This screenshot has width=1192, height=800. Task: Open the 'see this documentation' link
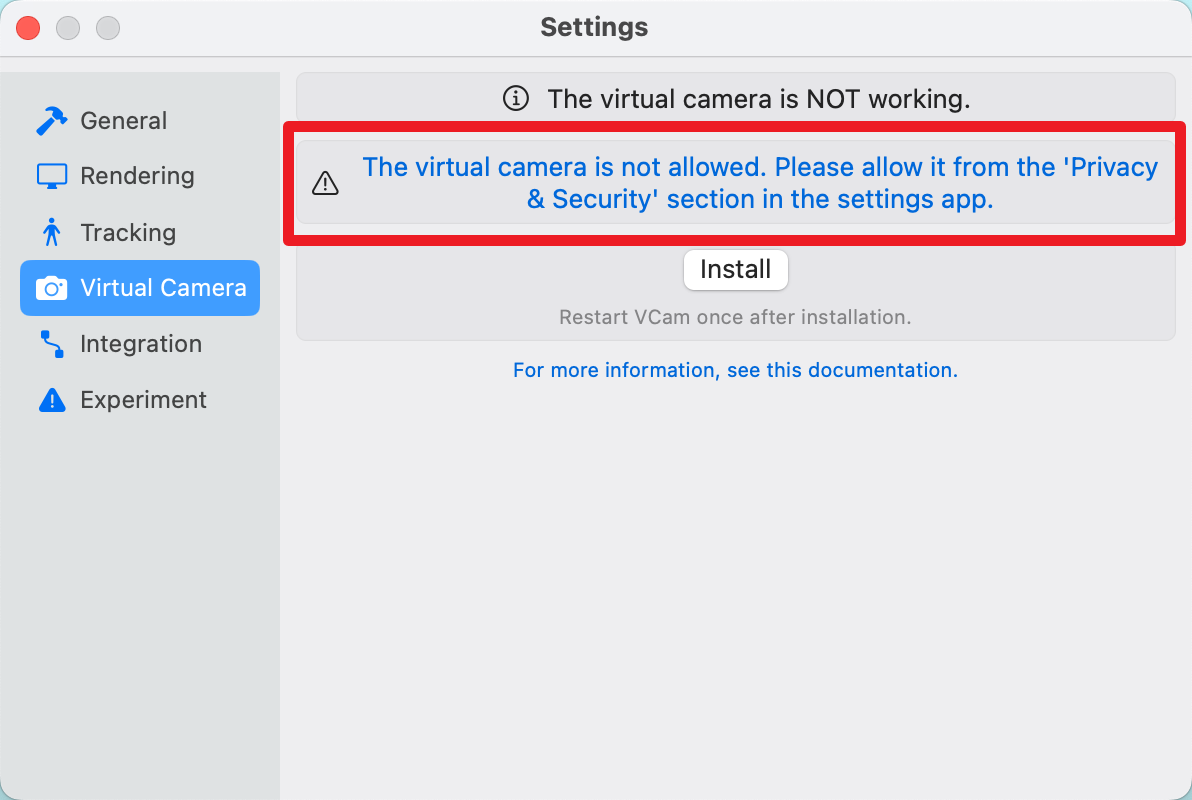click(x=735, y=370)
